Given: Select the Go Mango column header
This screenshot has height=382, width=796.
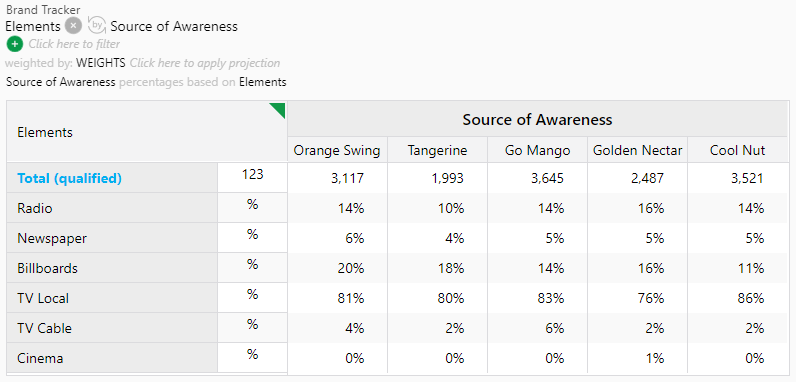Looking at the screenshot, I should (537, 150).
